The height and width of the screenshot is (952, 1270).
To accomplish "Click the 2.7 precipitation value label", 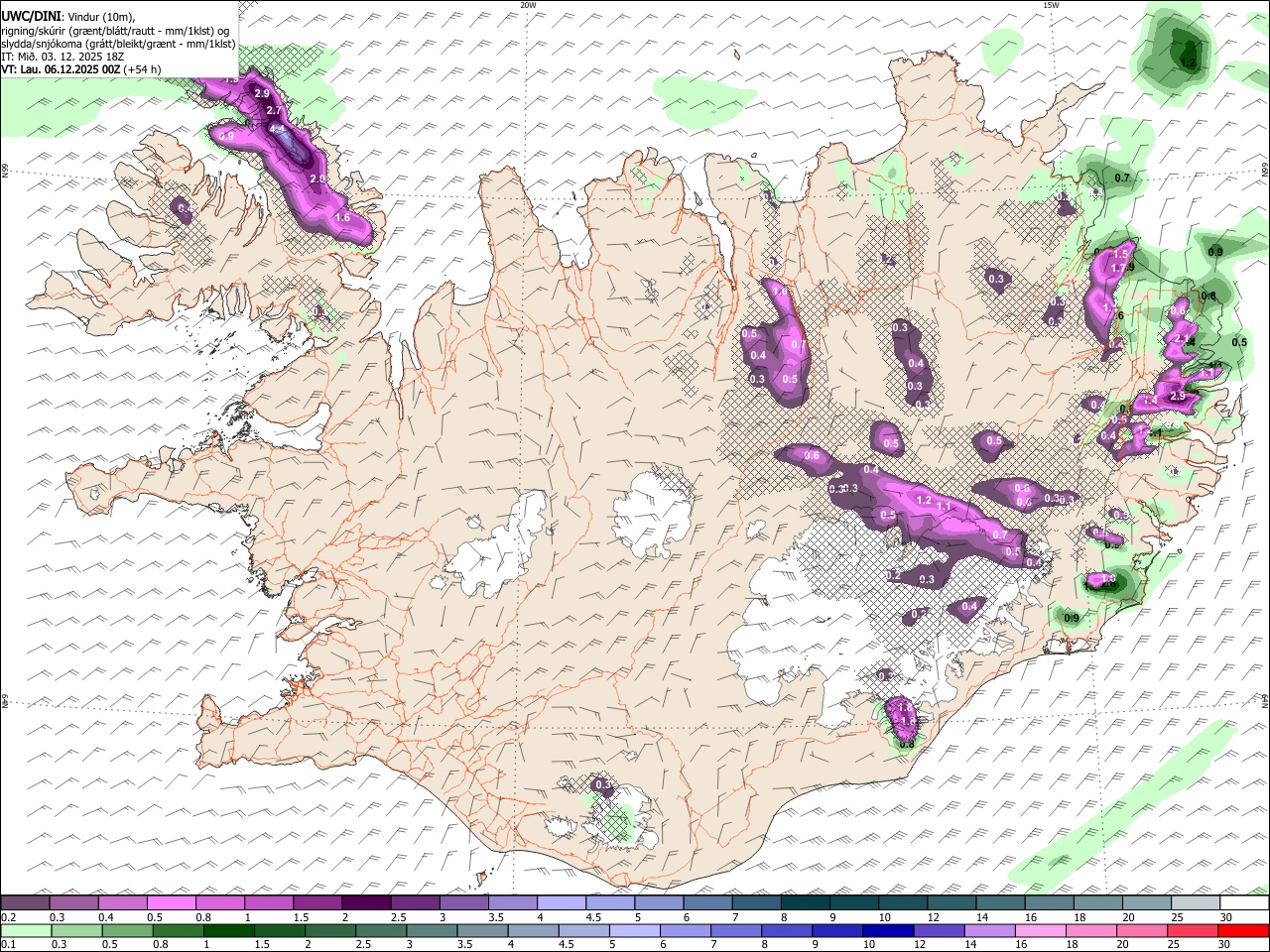I will 274,110.
